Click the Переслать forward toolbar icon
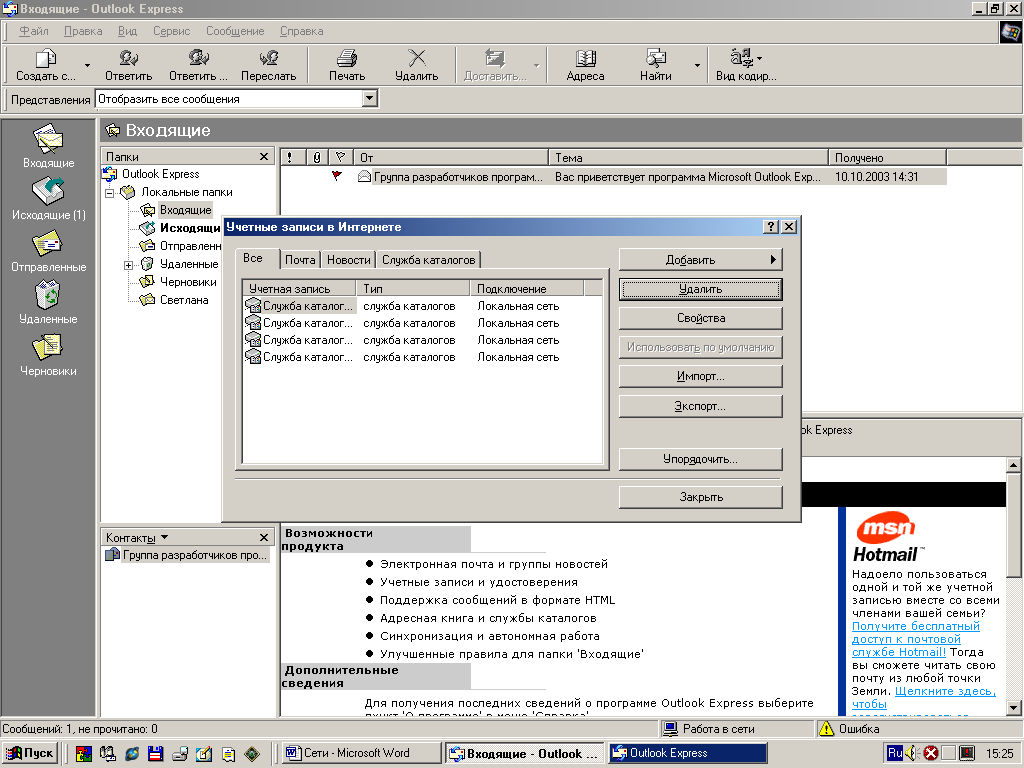This screenshot has height=768, width=1024. tap(268, 58)
